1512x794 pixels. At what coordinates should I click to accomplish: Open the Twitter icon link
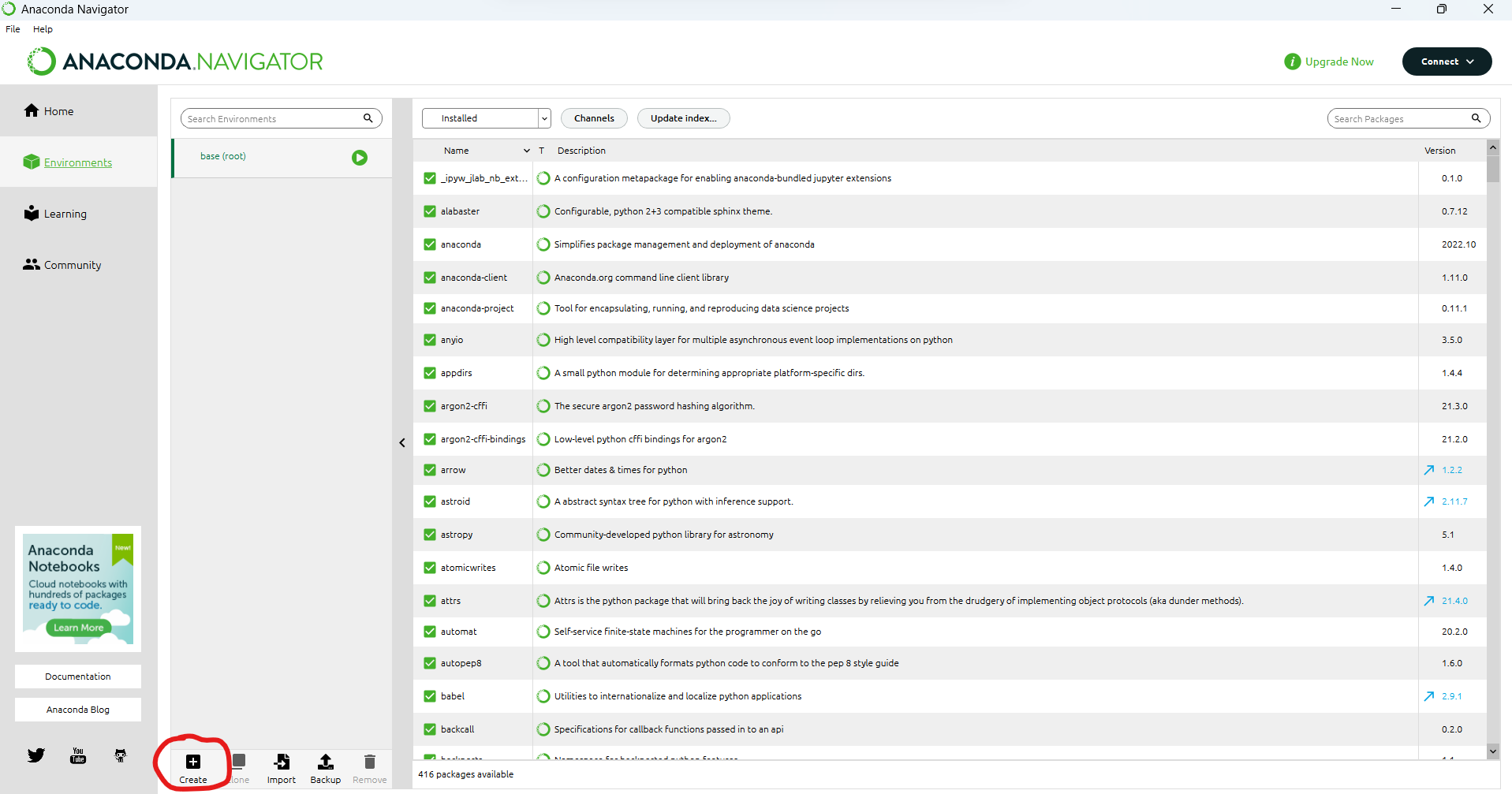click(x=36, y=755)
